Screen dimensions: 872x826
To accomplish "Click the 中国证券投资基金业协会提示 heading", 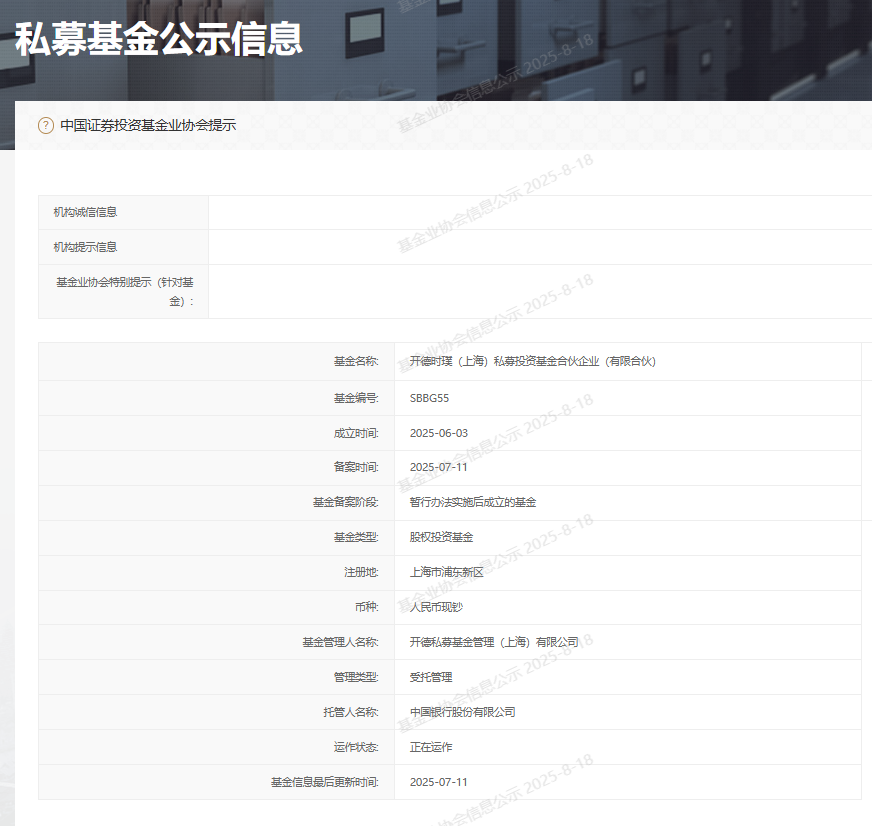I will 148,126.
